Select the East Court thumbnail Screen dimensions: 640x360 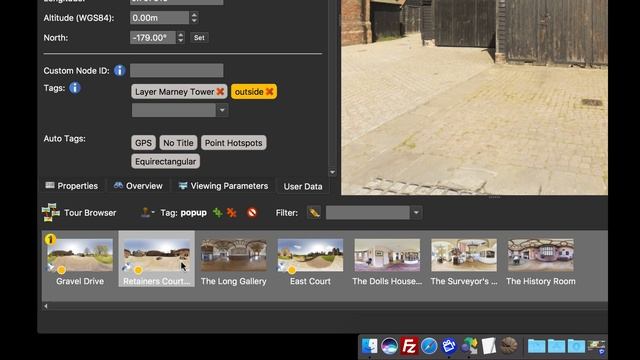pos(310,255)
